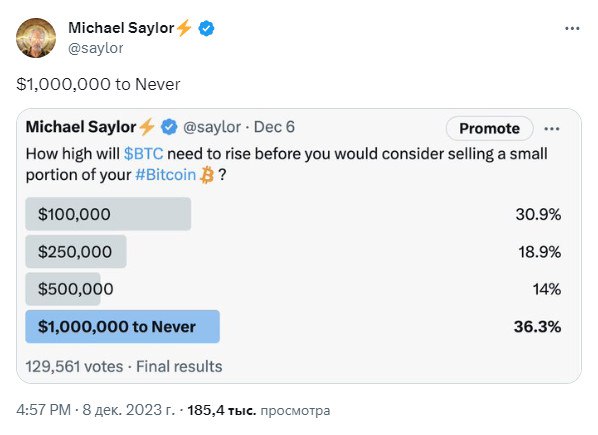Screen dimensions: 598x435
Task: Click the orange Bitcoin emoji icon
Action: pos(207,175)
